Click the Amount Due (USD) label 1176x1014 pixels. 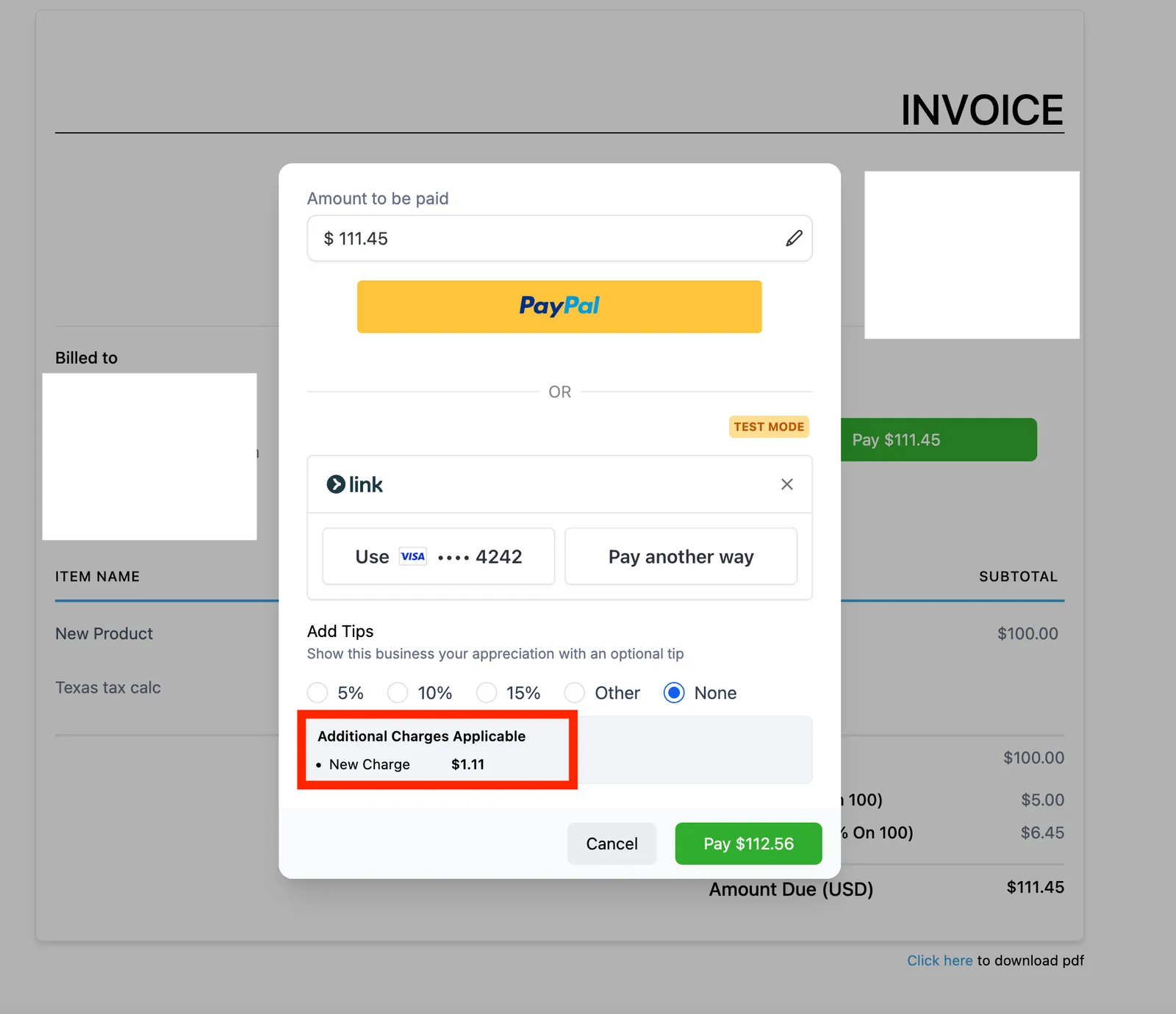[x=791, y=889]
